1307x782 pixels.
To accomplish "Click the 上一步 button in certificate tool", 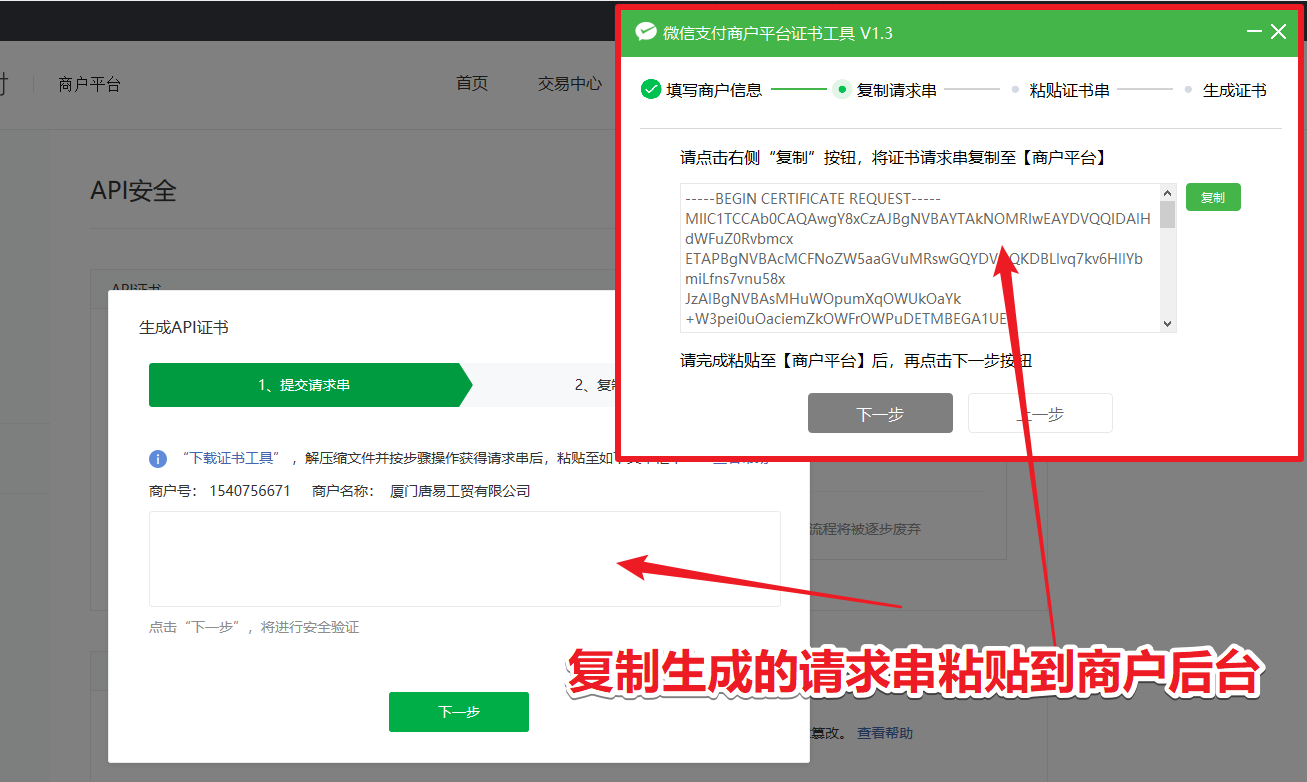I will (x=1040, y=413).
